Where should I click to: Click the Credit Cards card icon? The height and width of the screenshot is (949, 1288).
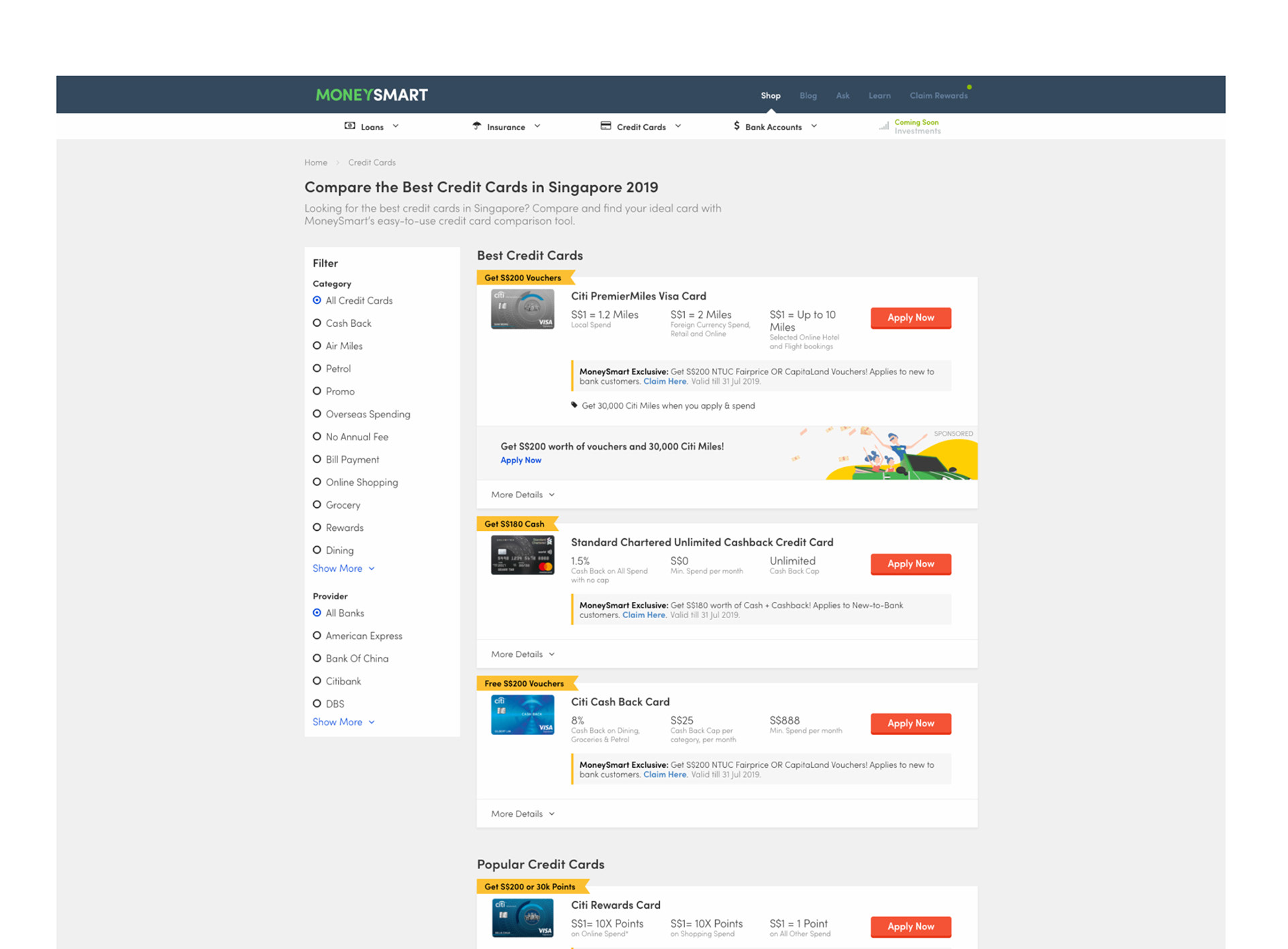click(x=606, y=126)
